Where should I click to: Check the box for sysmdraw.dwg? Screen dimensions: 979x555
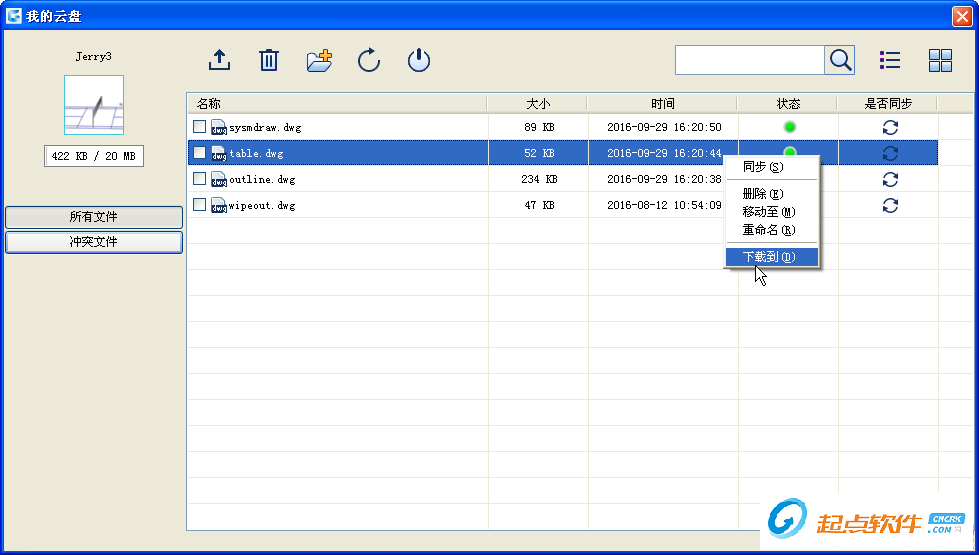200,127
